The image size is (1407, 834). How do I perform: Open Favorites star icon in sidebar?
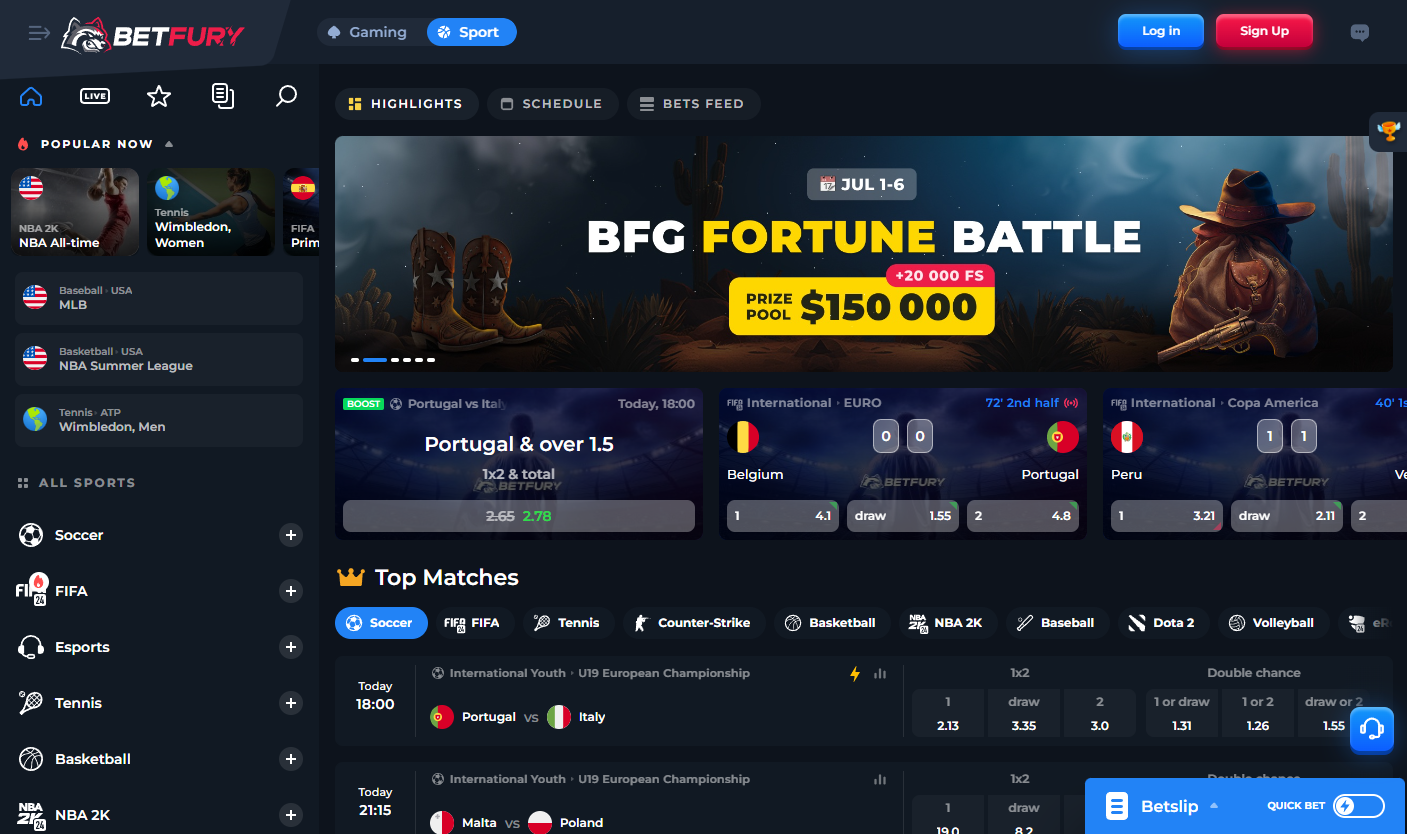click(159, 96)
